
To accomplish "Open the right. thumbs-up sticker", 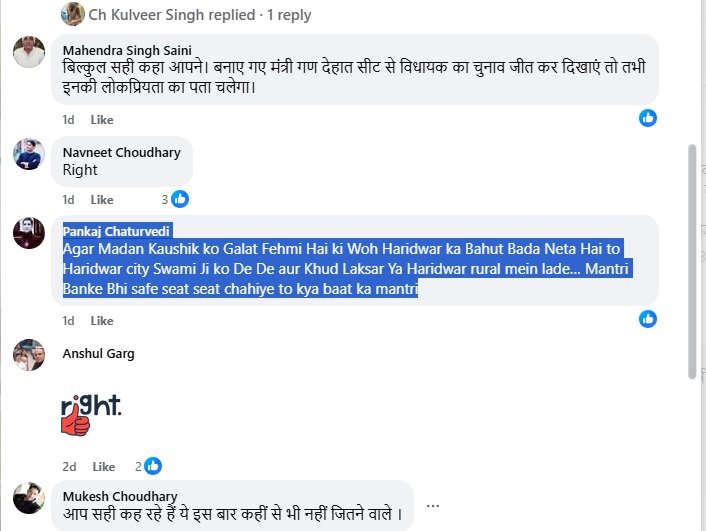I will point(90,414).
